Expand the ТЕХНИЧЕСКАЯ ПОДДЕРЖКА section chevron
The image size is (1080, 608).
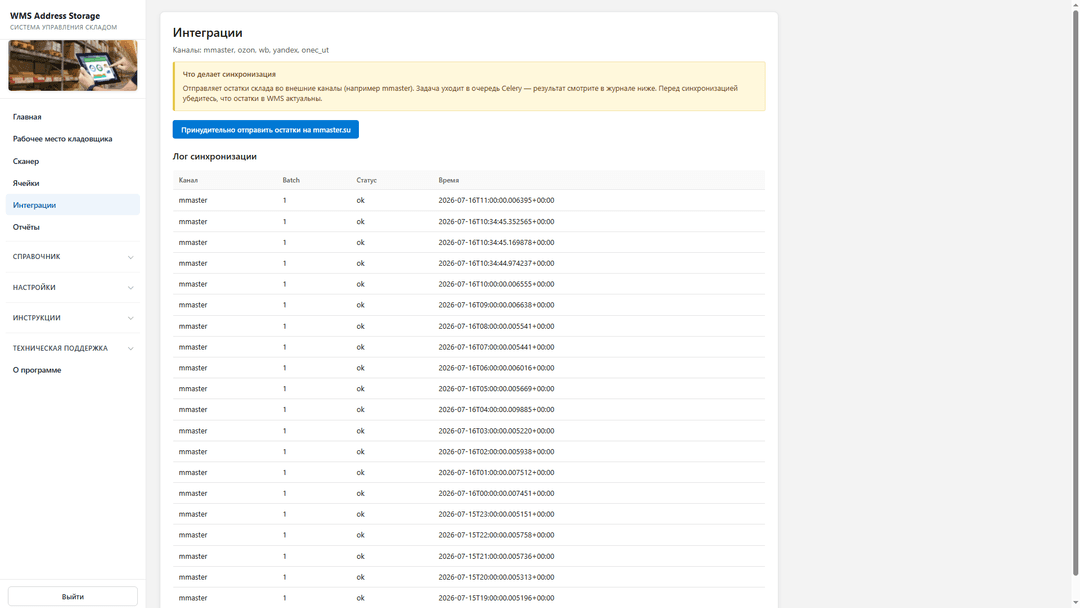pos(130,348)
